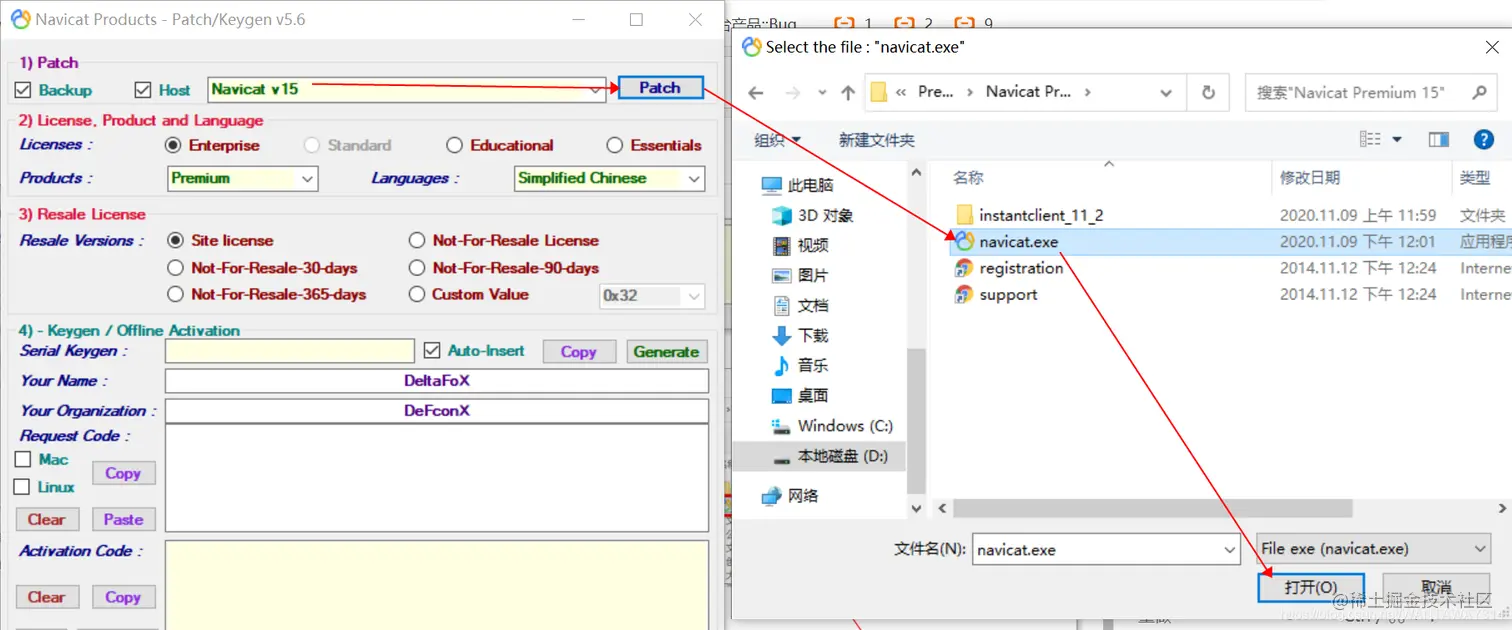
Task: Select the Enterprise license radio button
Action: (x=173, y=145)
